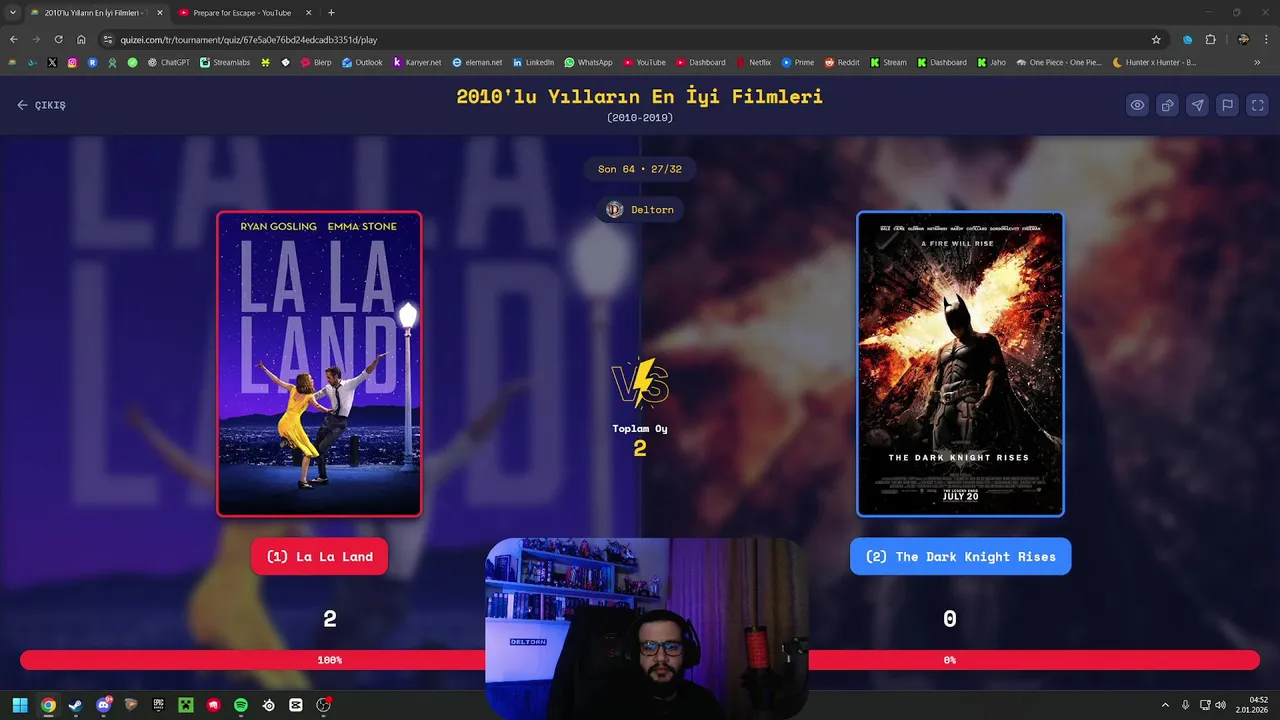Open the Kick Stream bookmark
This screenshot has height=720, width=1280.
(888, 62)
